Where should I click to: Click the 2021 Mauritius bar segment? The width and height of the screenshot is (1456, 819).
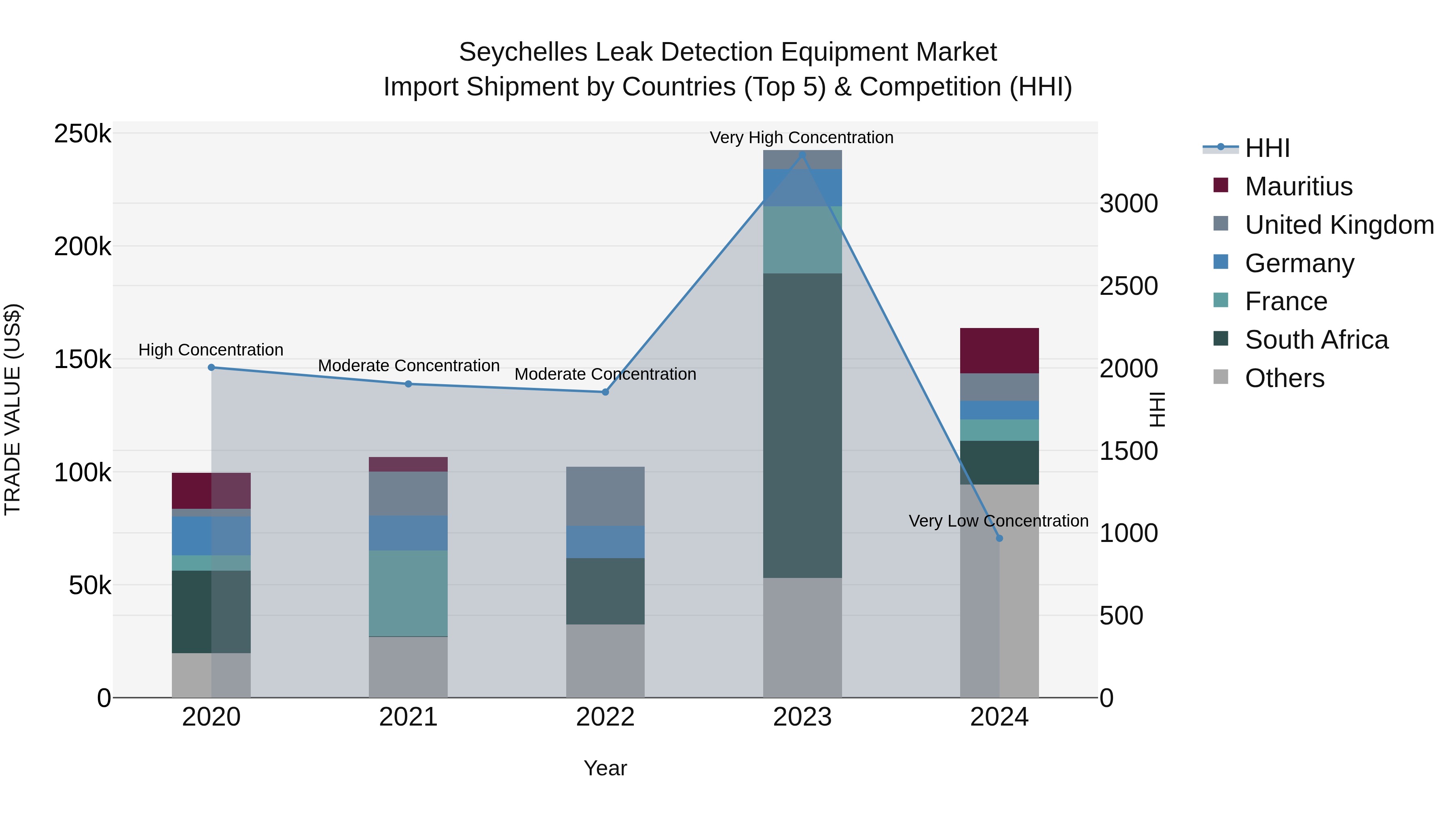(408, 465)
